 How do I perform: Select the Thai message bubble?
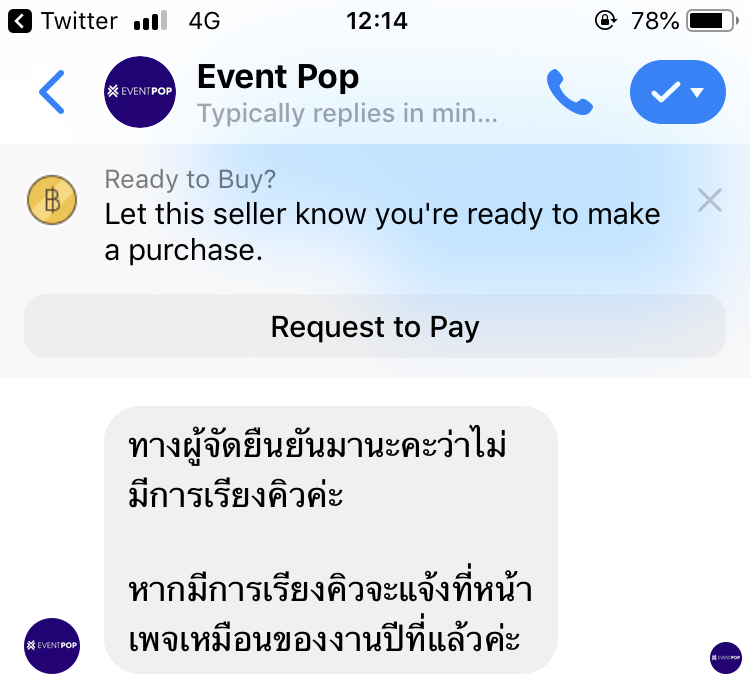click(331, 540)
